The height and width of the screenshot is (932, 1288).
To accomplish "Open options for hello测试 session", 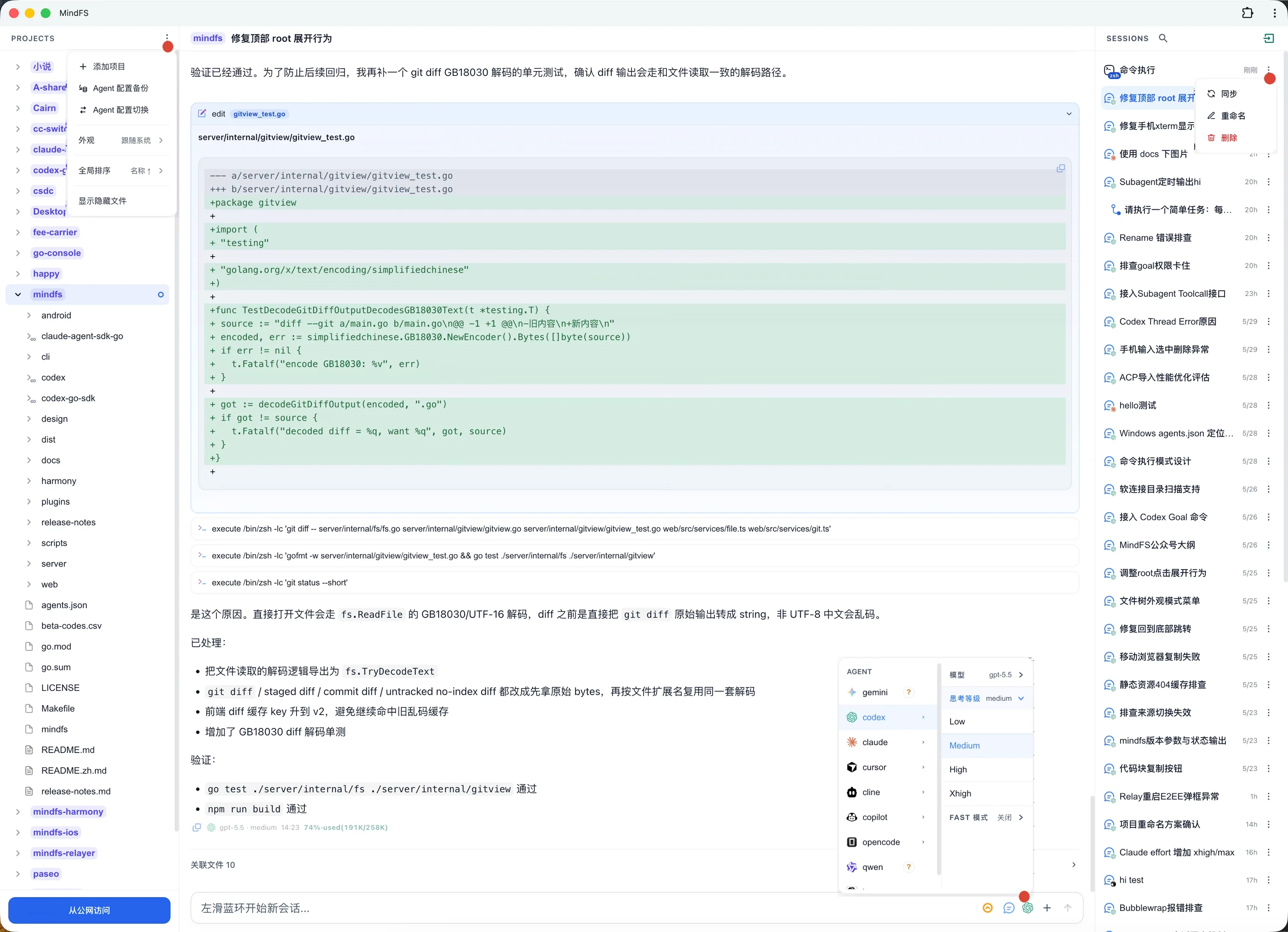I will [x=1268, y=405].
